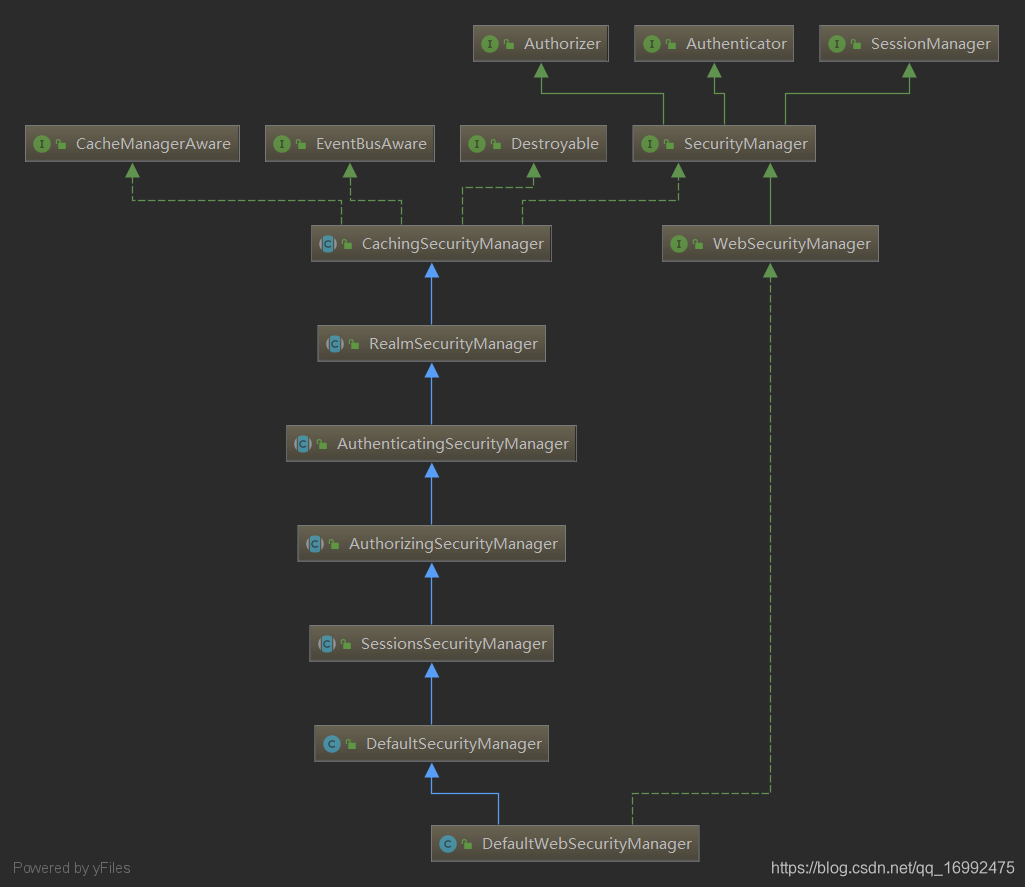Screen dimensions: 1025x887
Task: Select the SessionsSecurityManager text label
Action: click(x=454, y=644)
